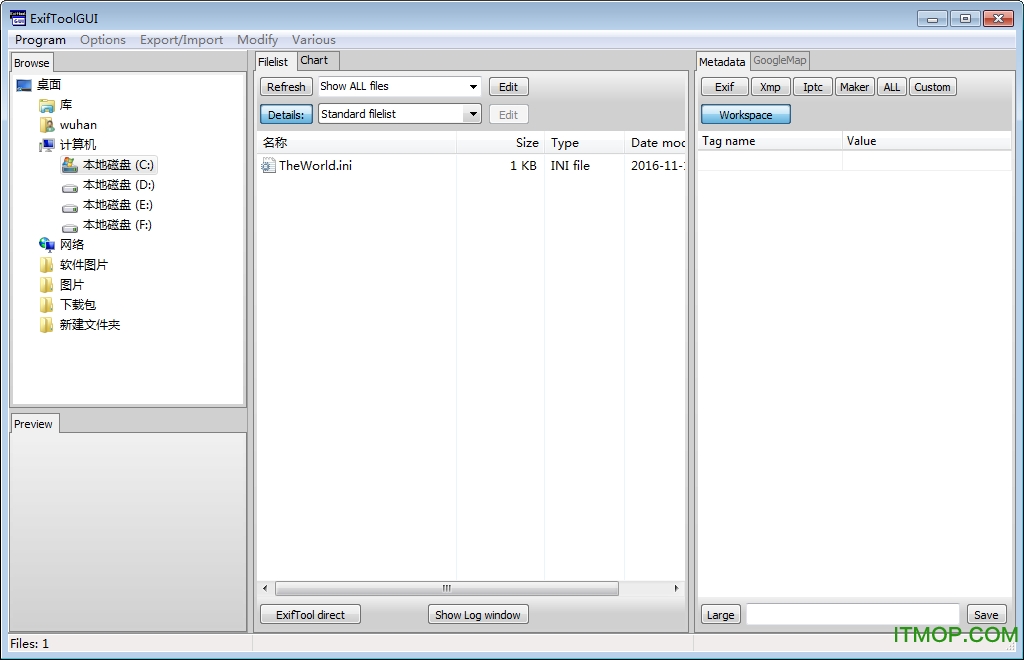
Task: Select the 软件图片 folder in tree
Action: tap(83, 265)
